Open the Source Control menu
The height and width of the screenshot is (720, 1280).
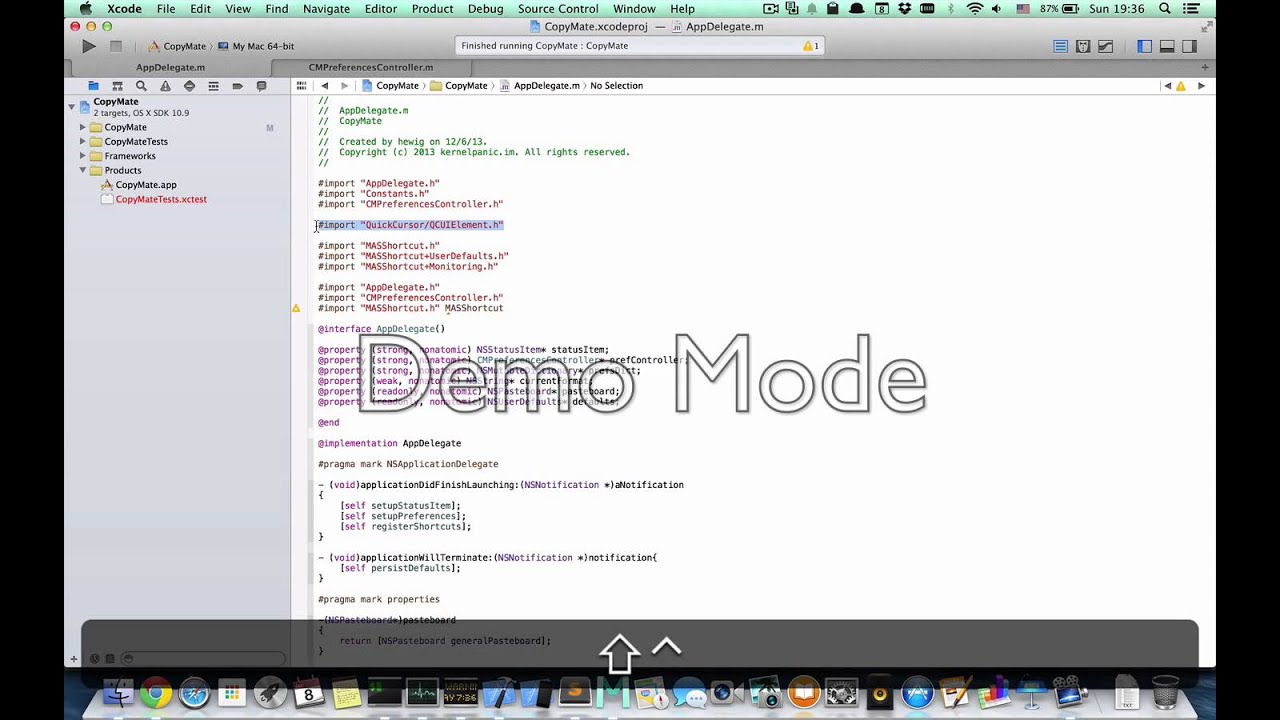click(x=558, y=8)
